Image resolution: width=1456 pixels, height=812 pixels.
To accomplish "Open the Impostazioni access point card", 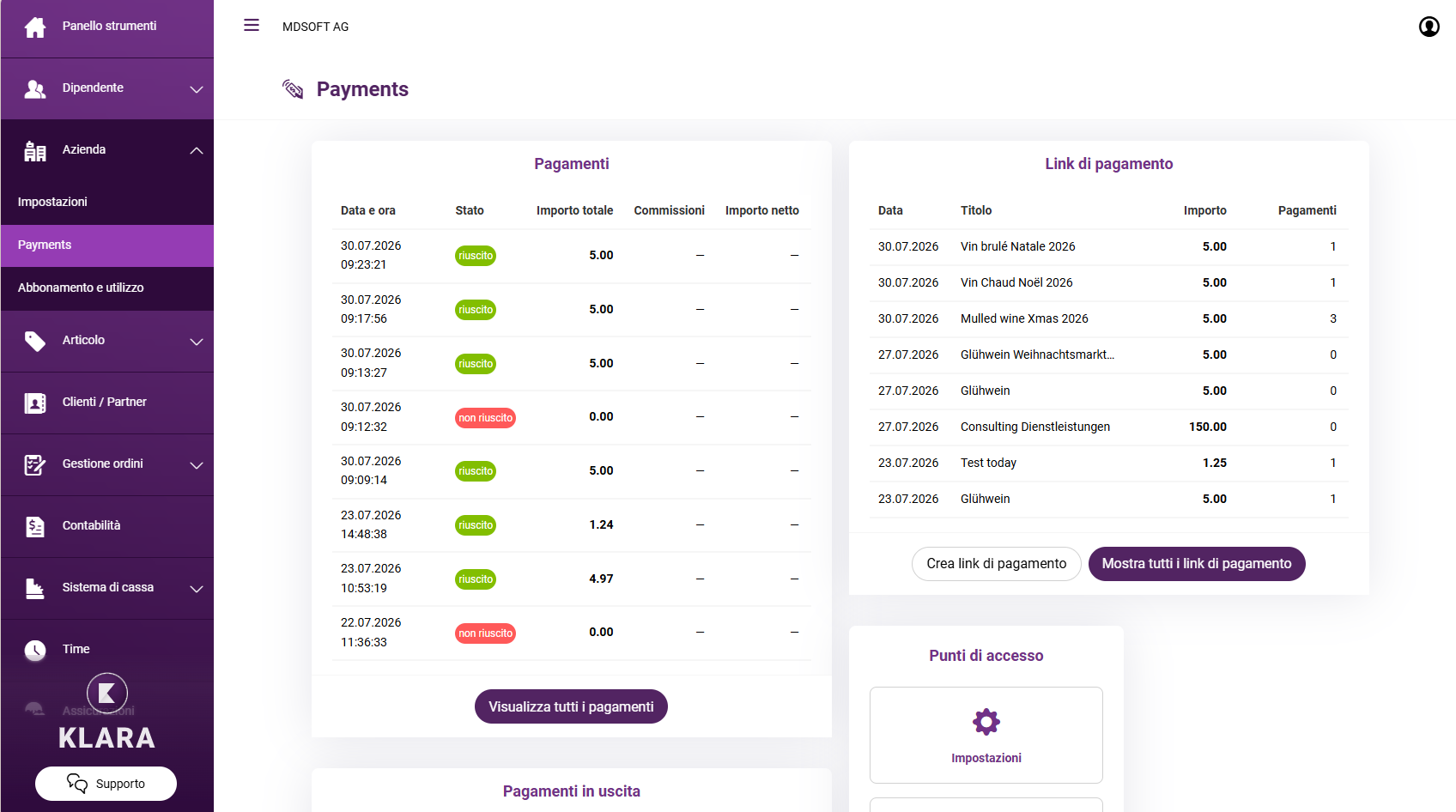I will tap(986, 735).
